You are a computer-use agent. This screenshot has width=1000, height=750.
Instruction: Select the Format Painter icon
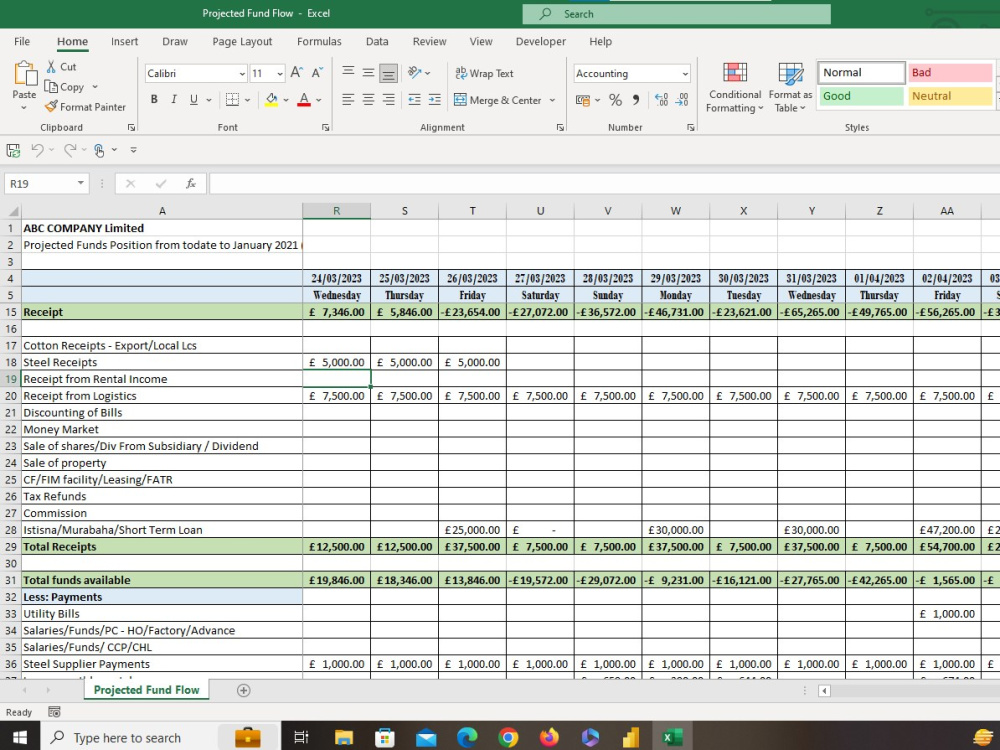tap(85, 107)
